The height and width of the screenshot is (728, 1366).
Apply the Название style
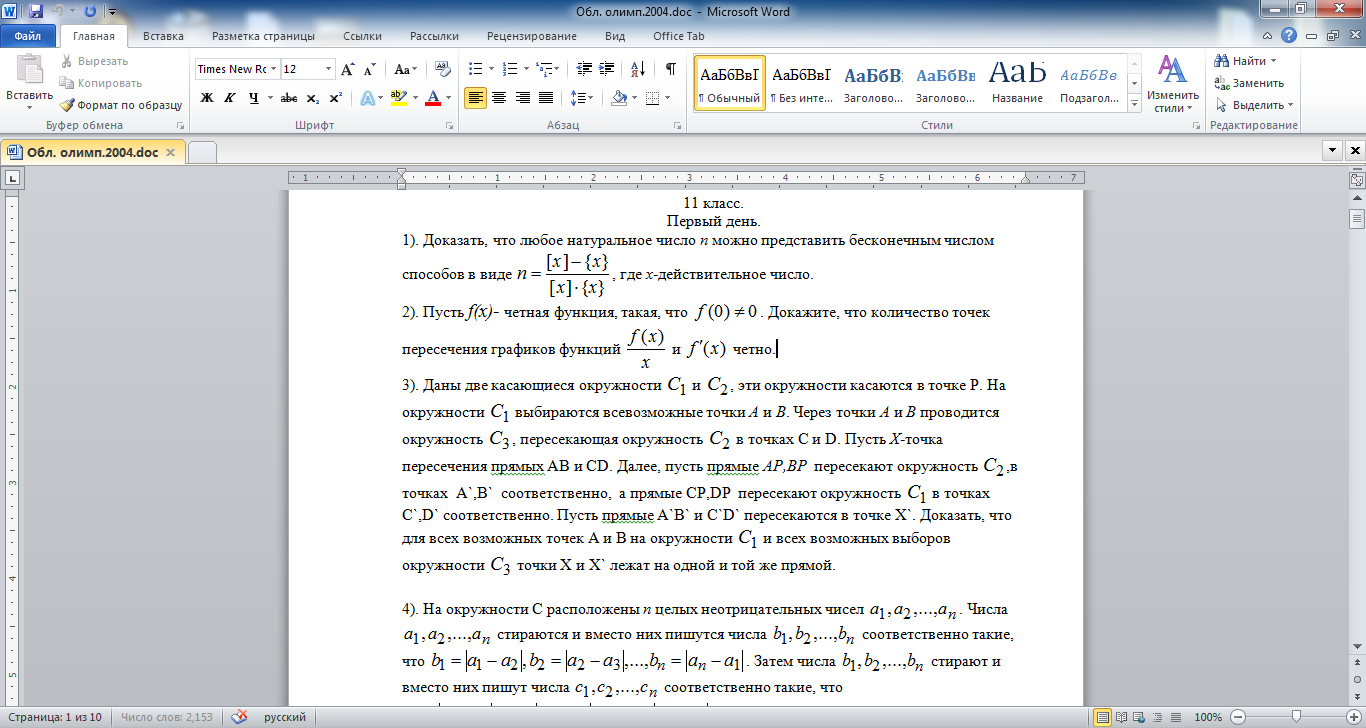click(1018, 82)
